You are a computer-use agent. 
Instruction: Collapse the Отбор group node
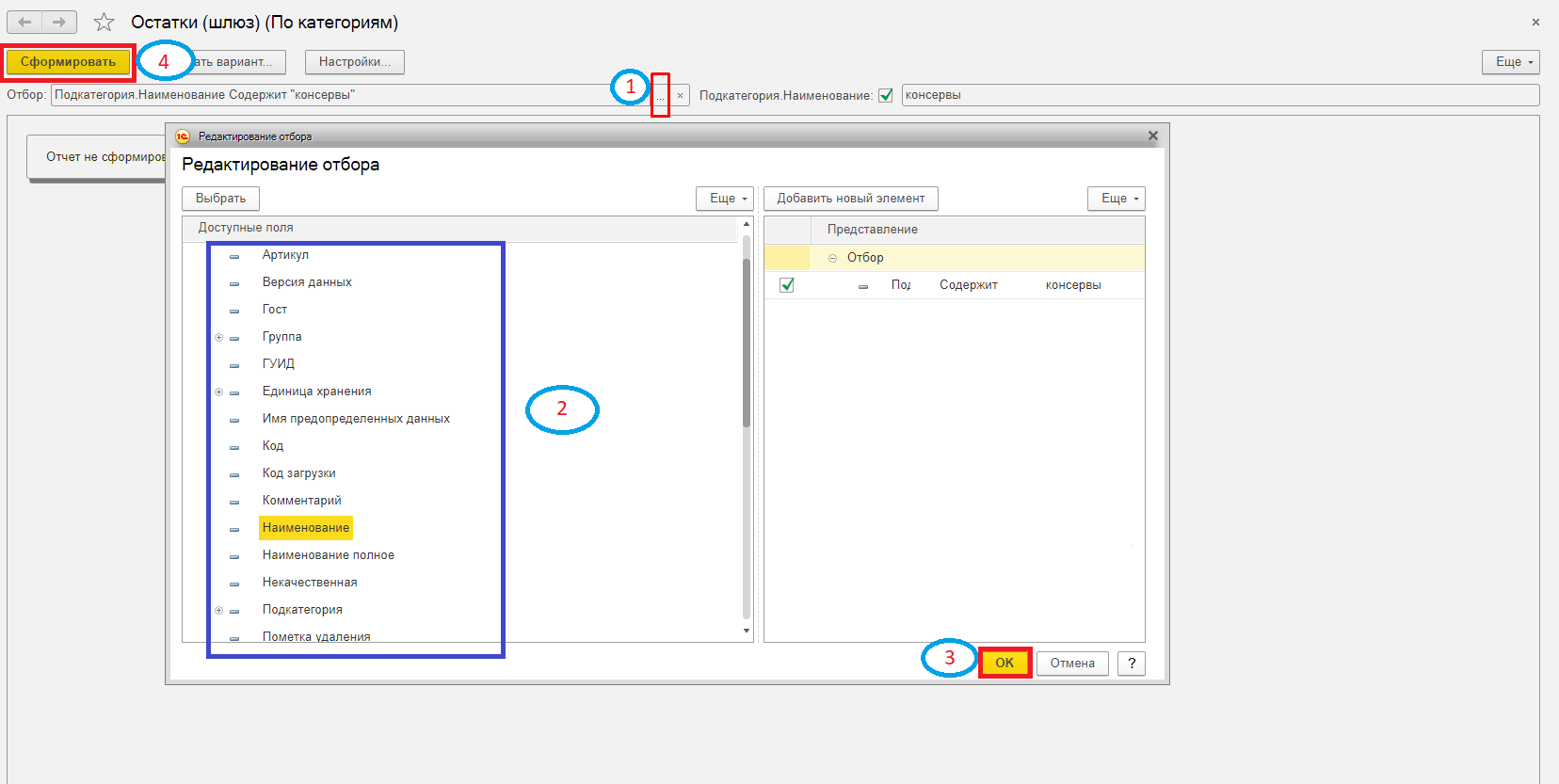coord(832,258)
